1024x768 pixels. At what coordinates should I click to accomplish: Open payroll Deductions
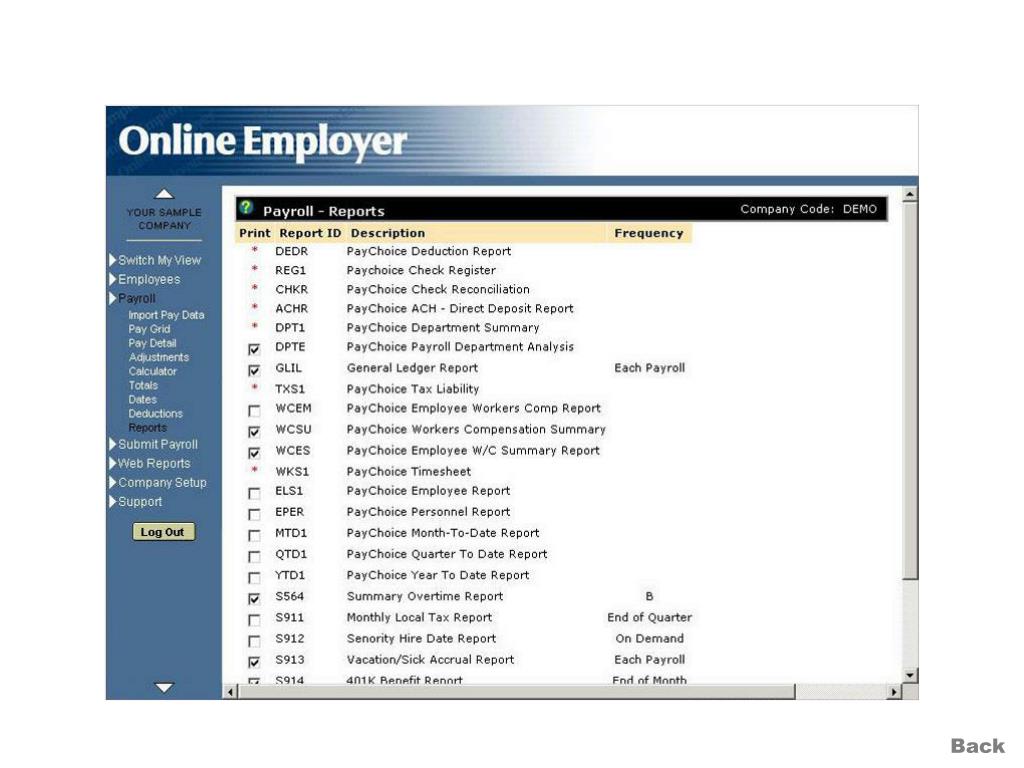(155, 413)
